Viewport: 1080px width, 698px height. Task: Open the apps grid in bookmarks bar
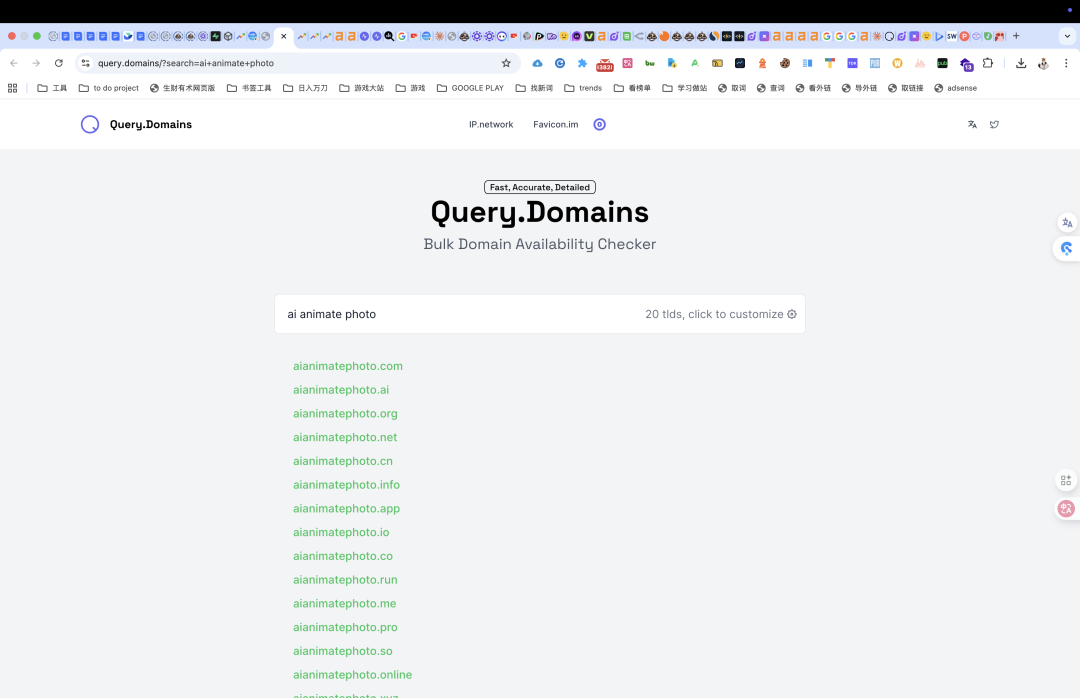coord(12,88)
